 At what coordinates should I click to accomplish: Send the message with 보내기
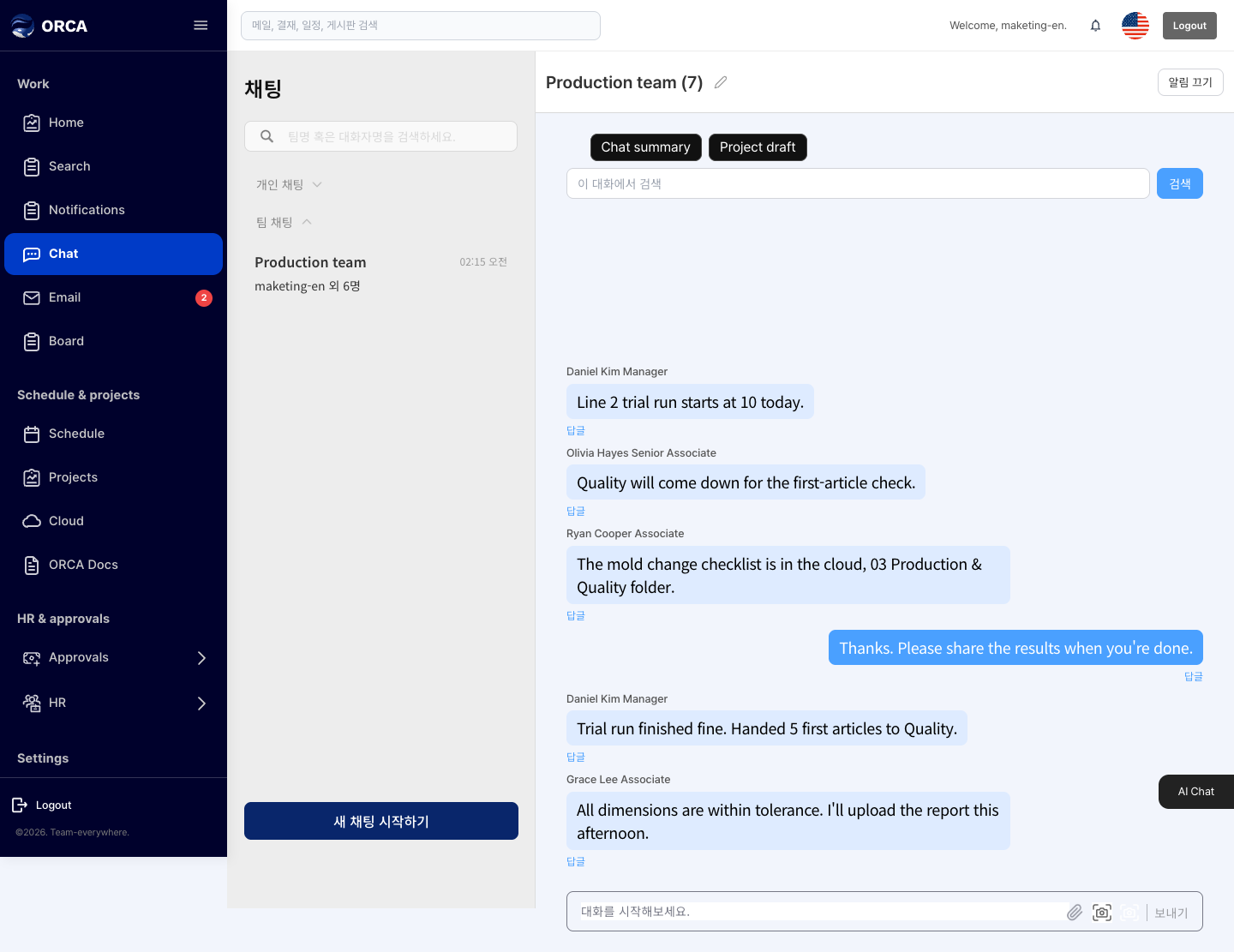point(1171,913)
